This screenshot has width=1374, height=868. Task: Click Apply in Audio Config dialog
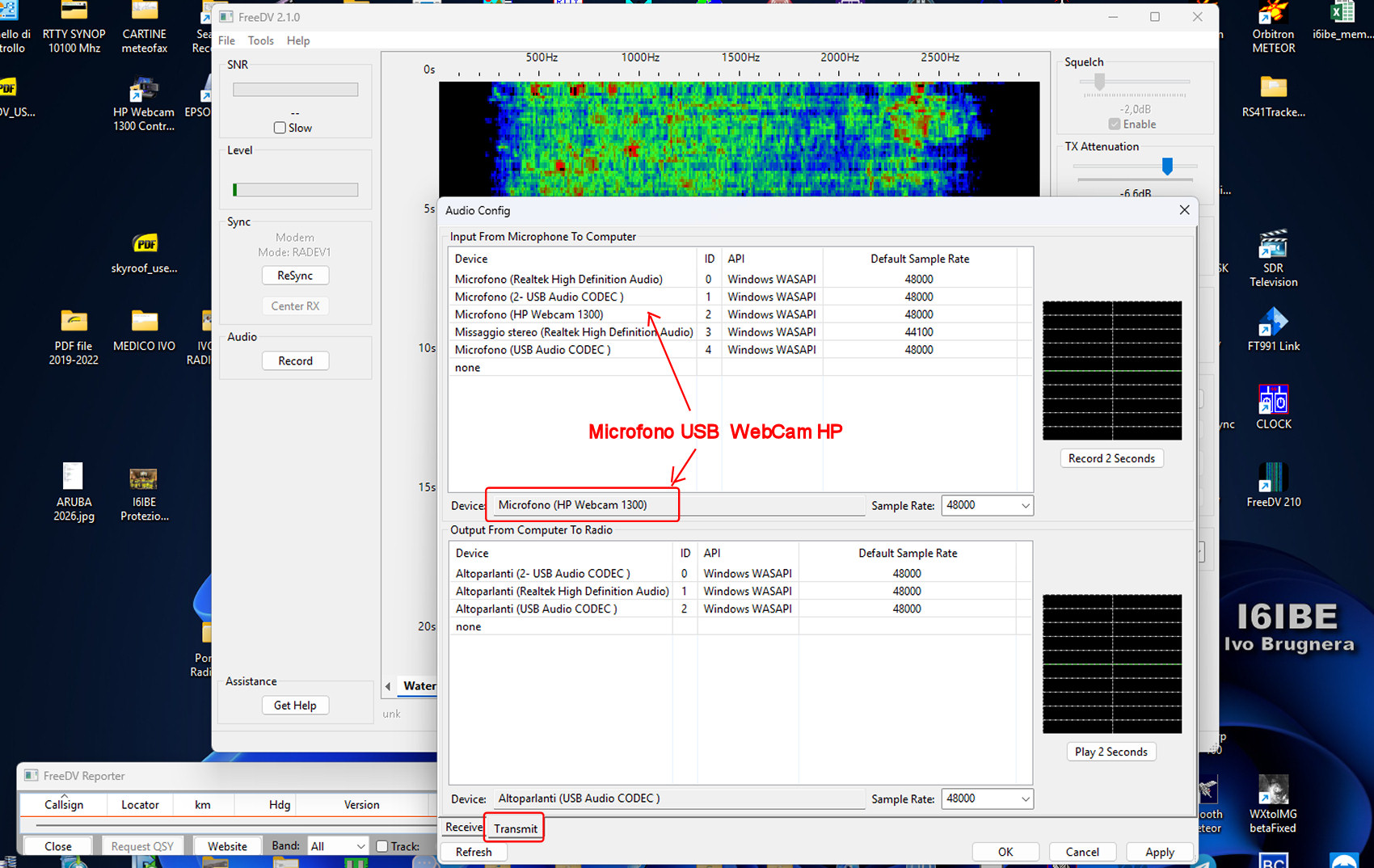click(1159, 852)
